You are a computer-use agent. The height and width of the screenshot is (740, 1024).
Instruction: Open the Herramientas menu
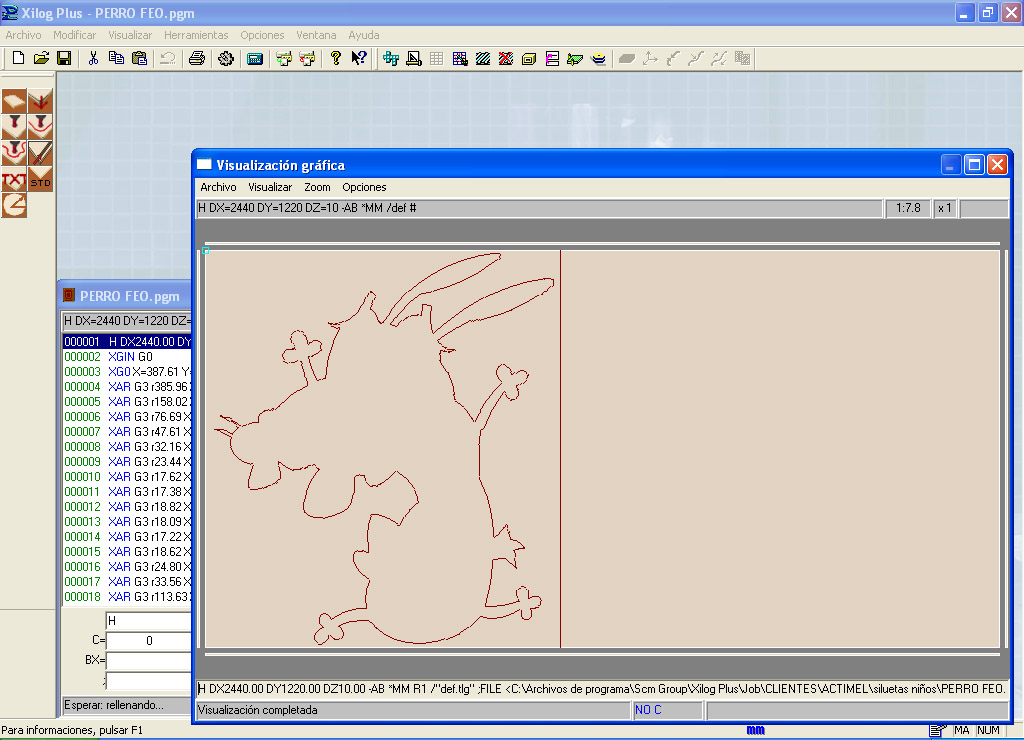(196, 35)
